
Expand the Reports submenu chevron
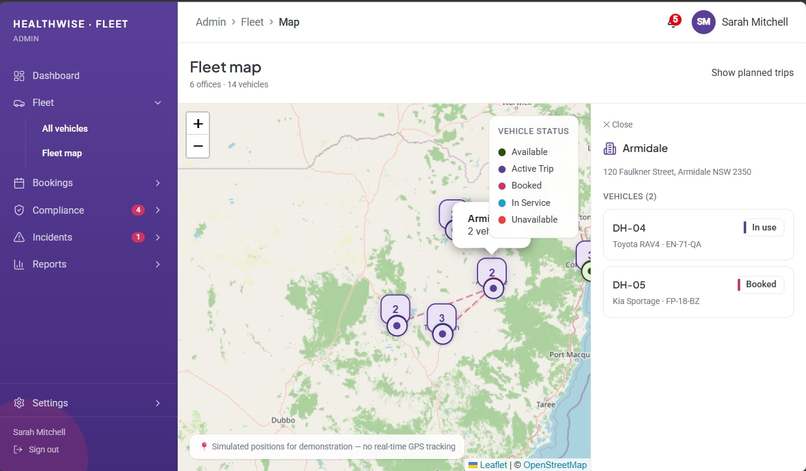point(158,264)
